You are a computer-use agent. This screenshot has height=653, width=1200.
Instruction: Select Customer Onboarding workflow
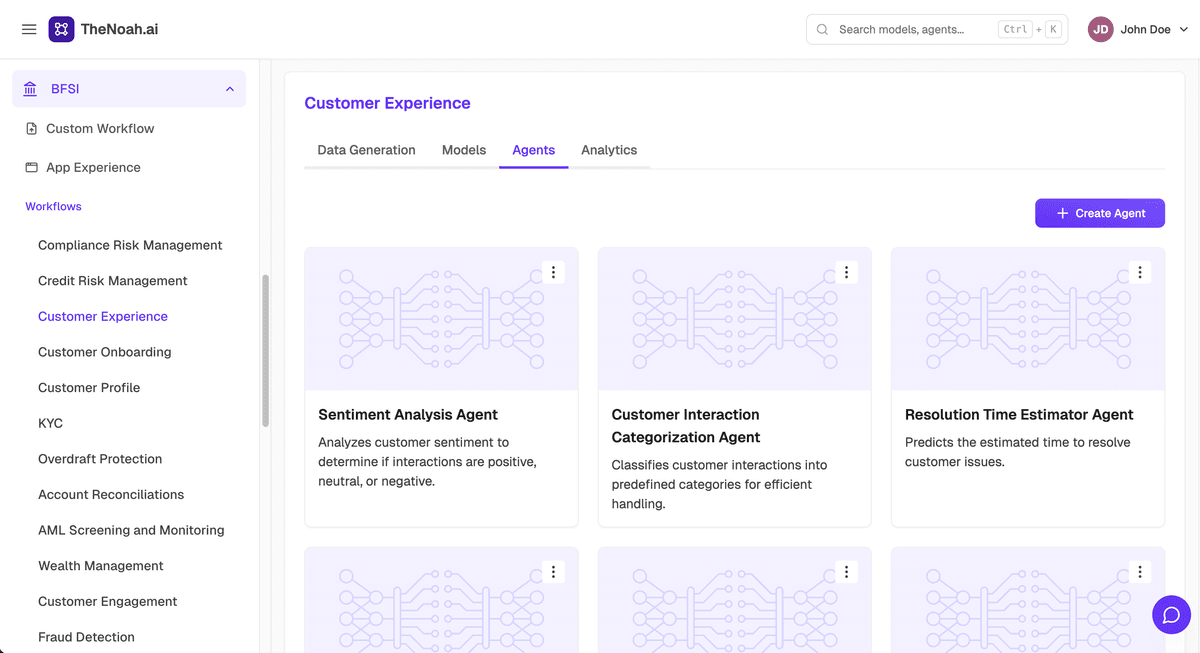click(x=105, y=352)
